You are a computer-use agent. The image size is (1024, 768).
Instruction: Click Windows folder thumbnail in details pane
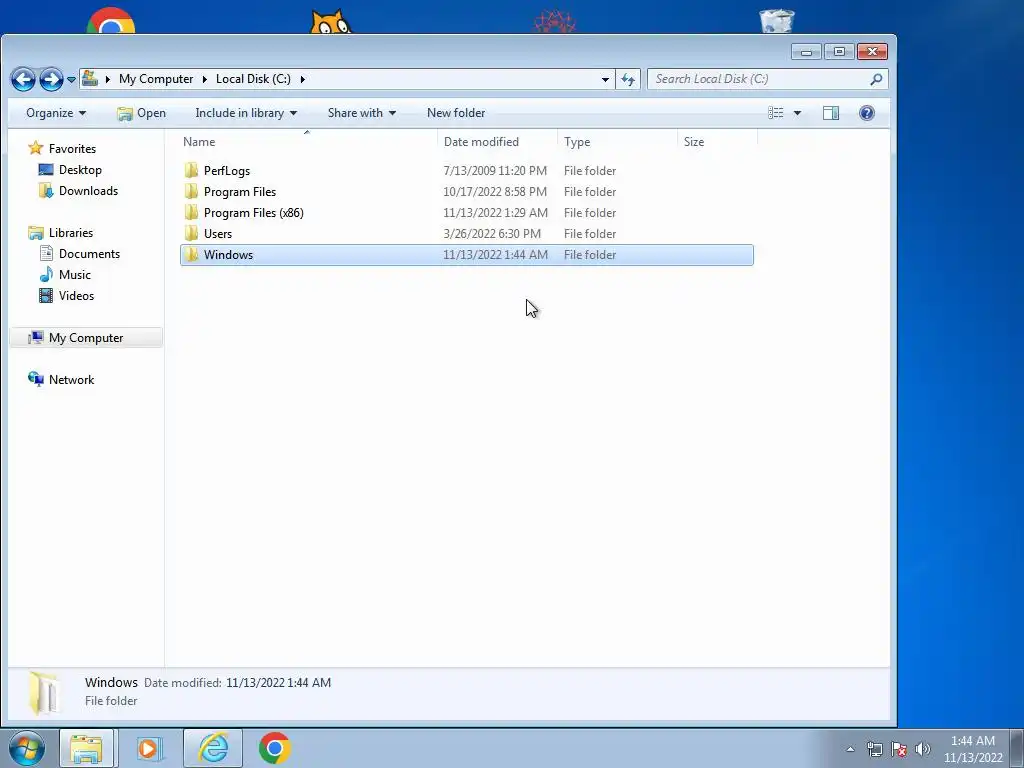pos(44,692)
